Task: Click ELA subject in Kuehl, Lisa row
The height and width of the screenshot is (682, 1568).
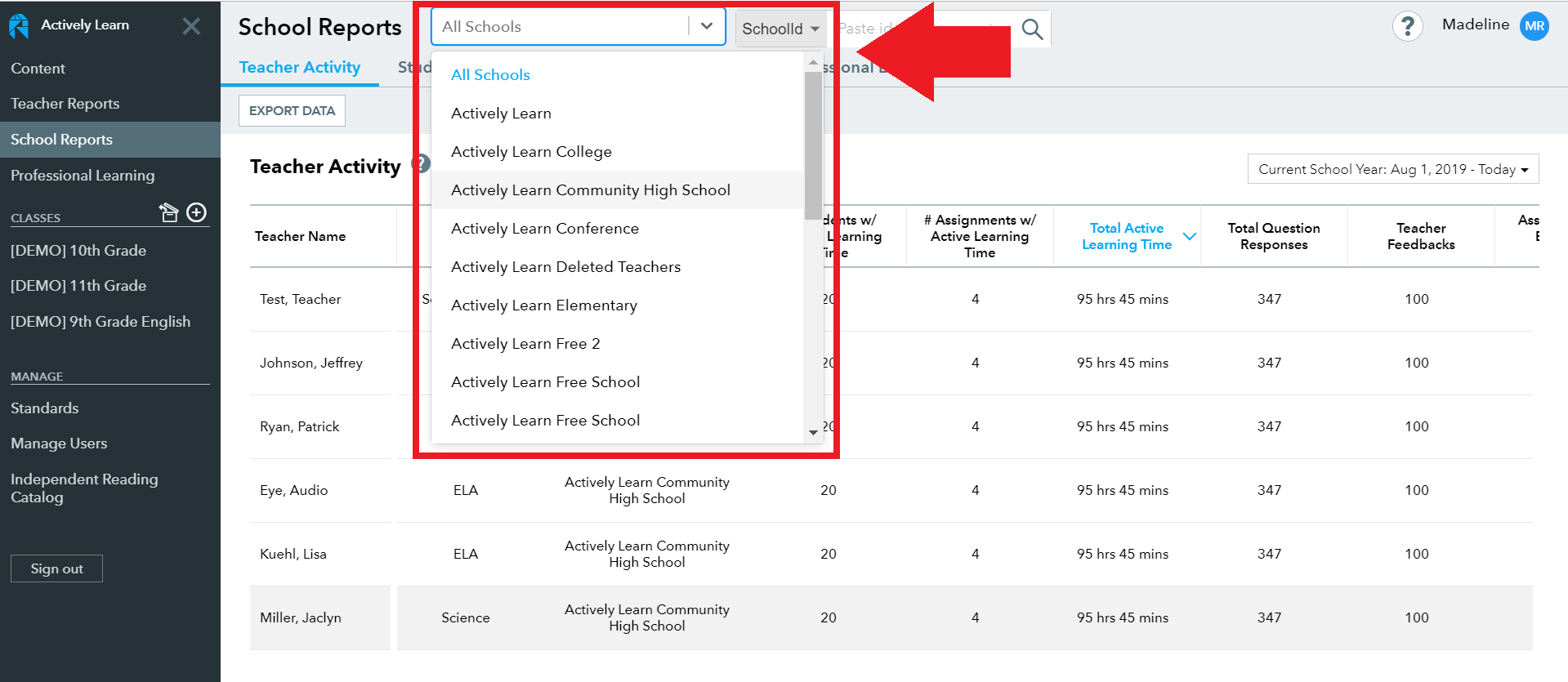Action: coord(466,554)
